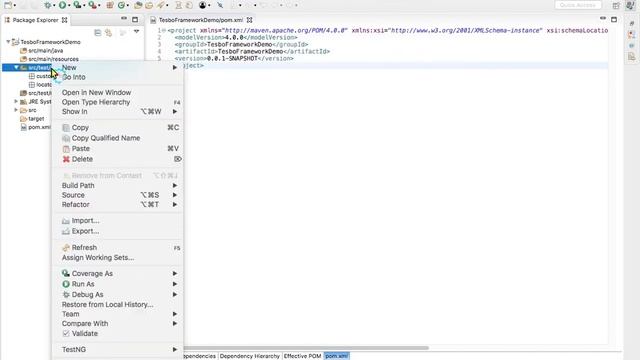The image size is (640, 360).
Task: Toggle Link with Editor in Package Explorer
Action: [109, 33]
